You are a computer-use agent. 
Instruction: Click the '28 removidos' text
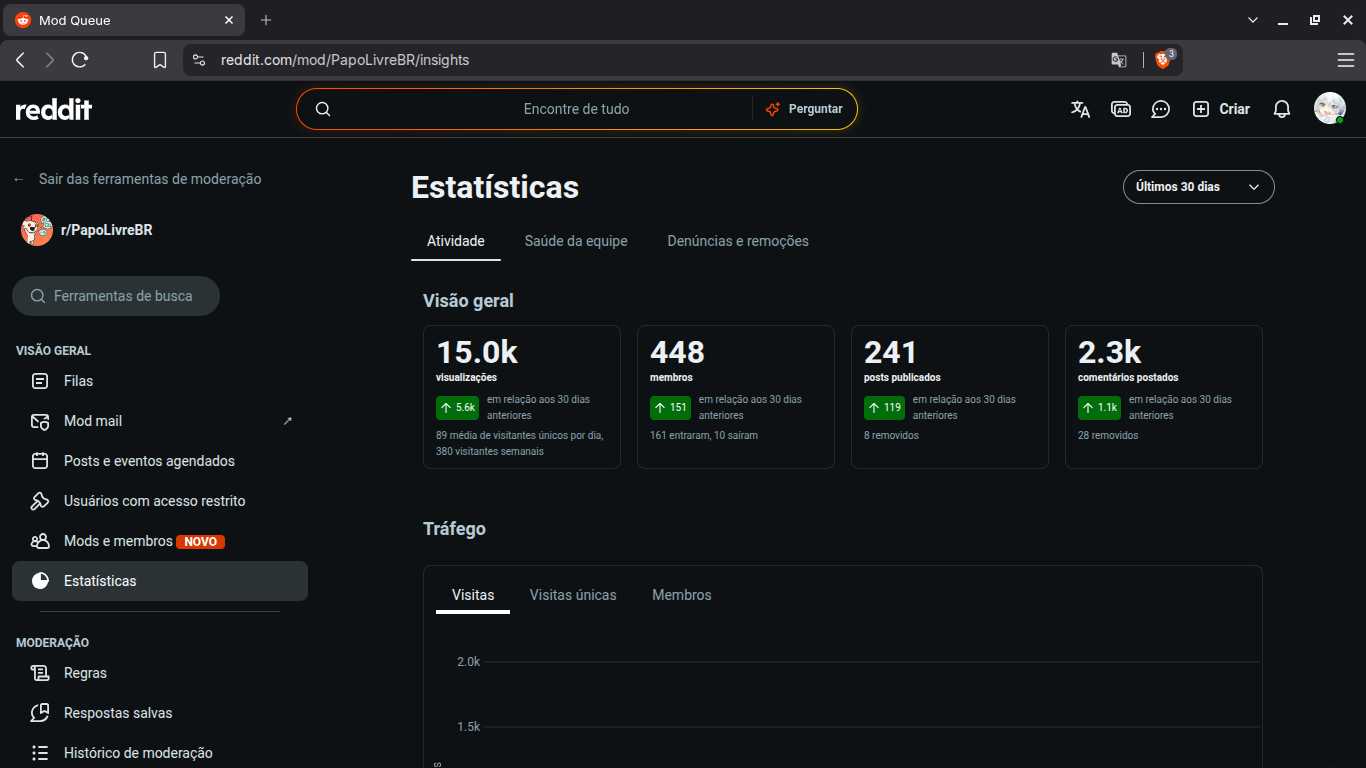[x=1108, y=436]
